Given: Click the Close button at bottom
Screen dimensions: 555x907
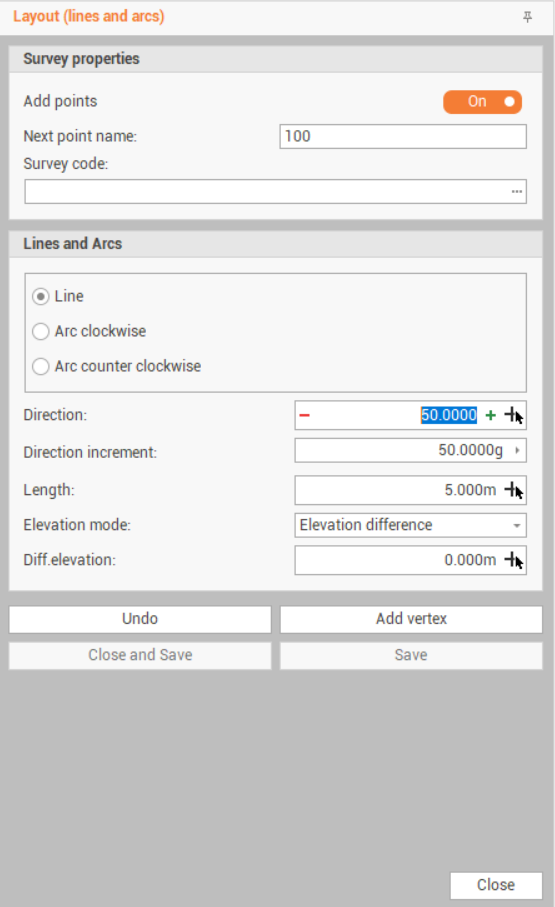Looking at the screenshot, I should pyautogui.click(x=496, y=885).
